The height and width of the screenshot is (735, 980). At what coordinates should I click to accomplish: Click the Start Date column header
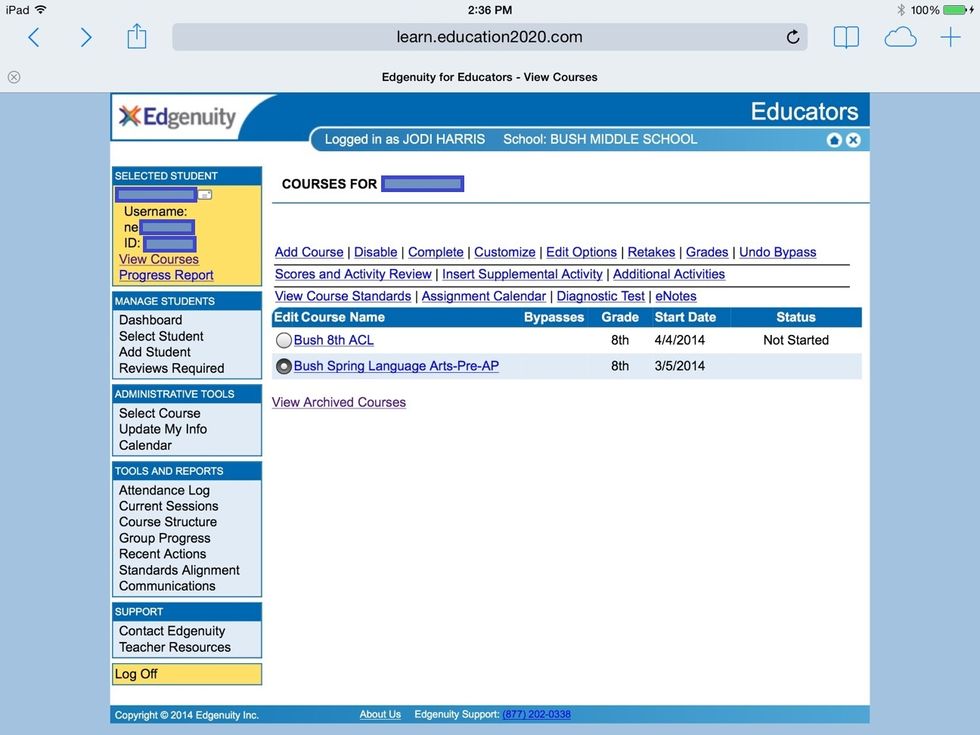coord(685,317)
